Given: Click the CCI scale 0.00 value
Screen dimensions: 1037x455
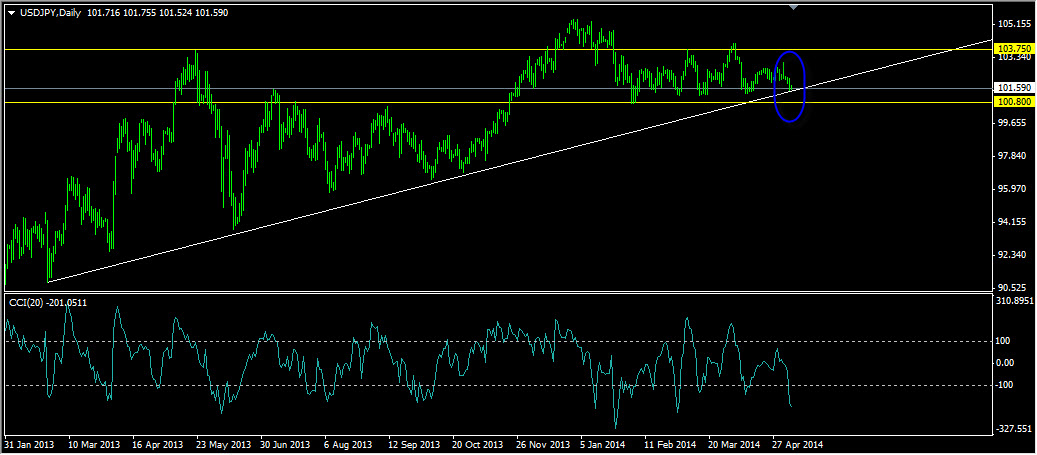Looking at the screenshot, I should pyautogui.click(x=1007, y=362).
